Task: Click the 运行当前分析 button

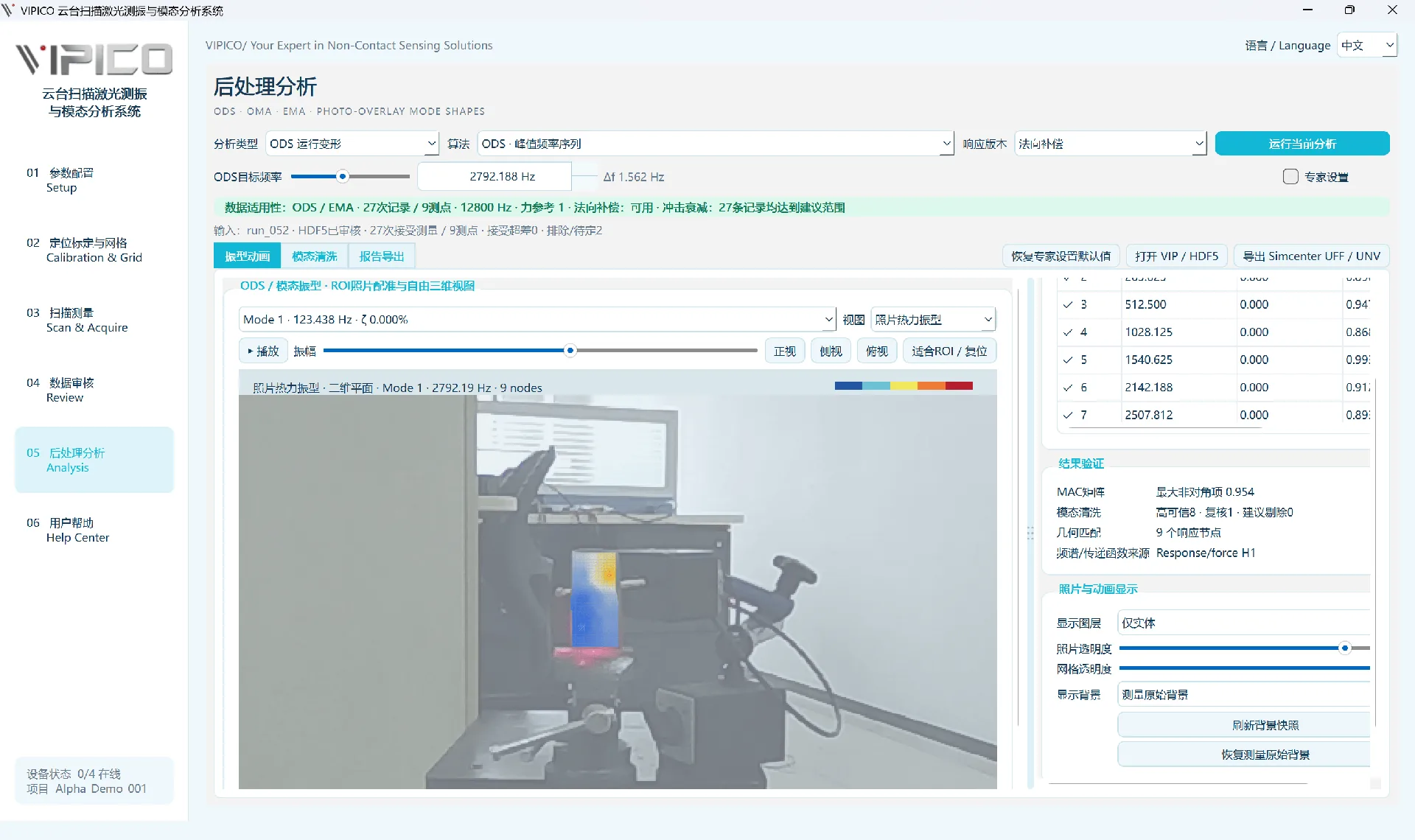Action: coord(1302,144)
